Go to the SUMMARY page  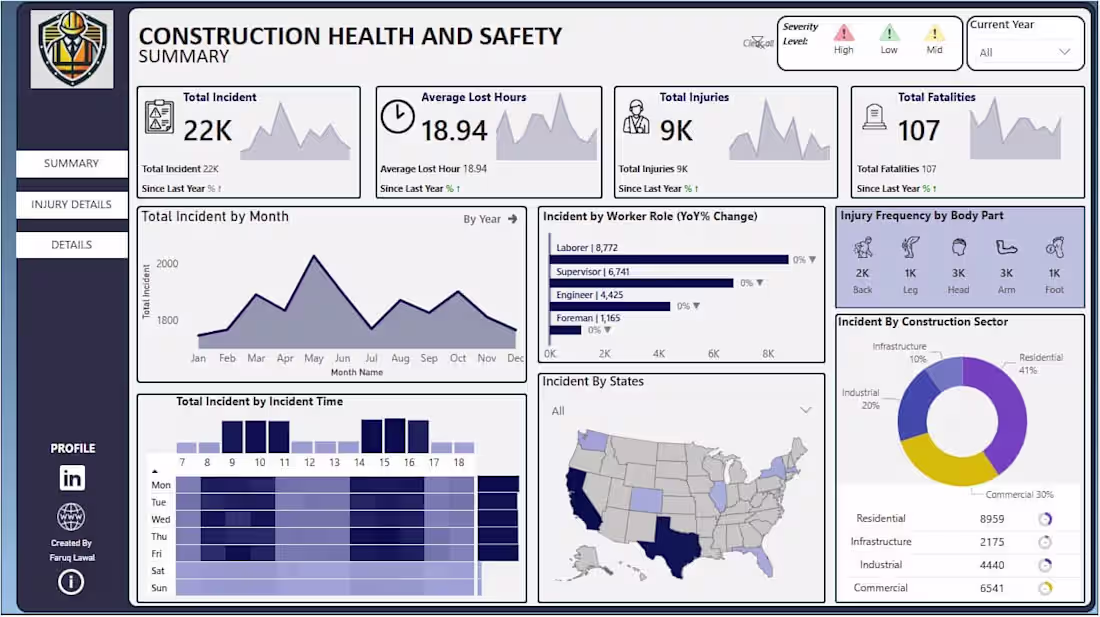pyautogui.click(x=71, y=163)
